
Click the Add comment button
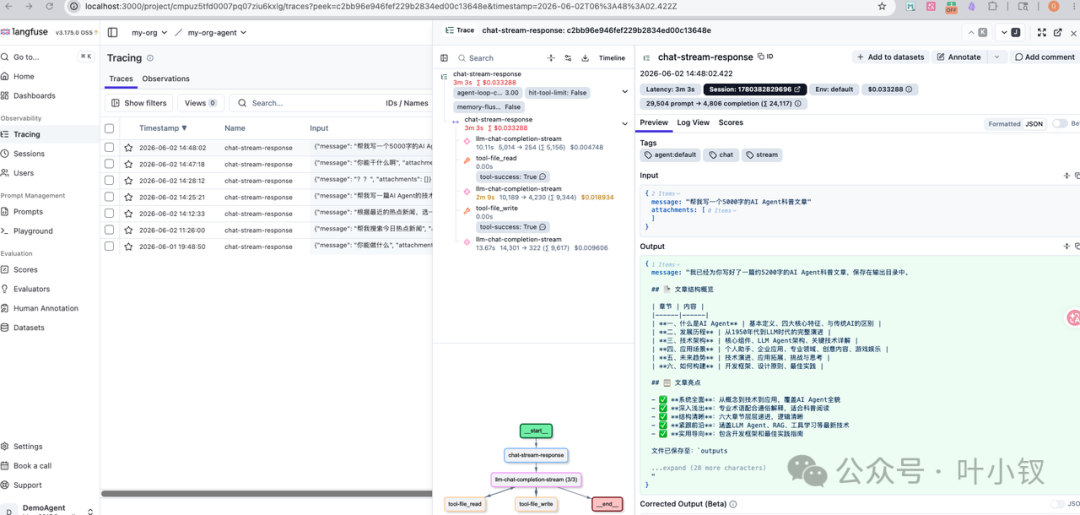click(1044, 57)
